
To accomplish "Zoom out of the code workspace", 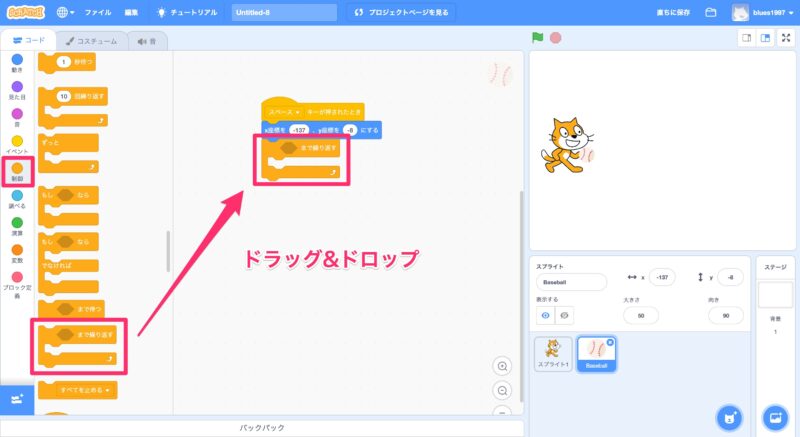I will point(503,391).
